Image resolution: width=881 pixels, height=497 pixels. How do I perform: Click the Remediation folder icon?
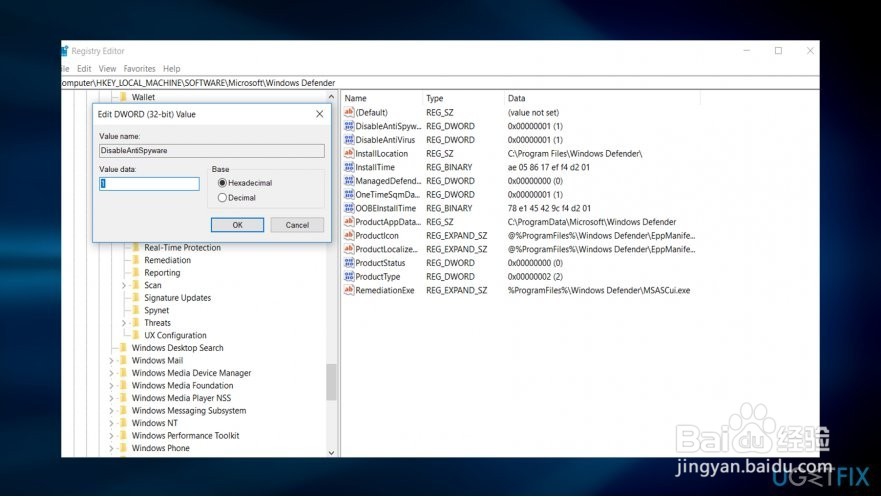pos(135,260)
